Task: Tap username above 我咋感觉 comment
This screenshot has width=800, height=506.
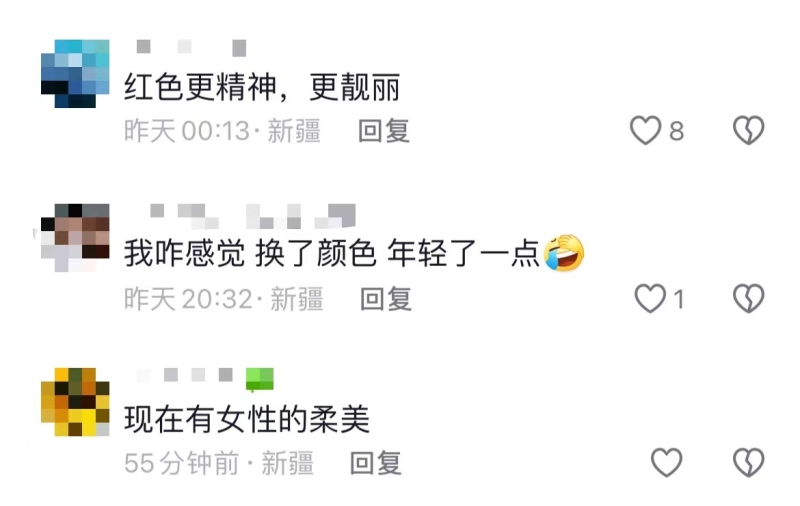Action: pyautogui.click(x=253, y=216)
